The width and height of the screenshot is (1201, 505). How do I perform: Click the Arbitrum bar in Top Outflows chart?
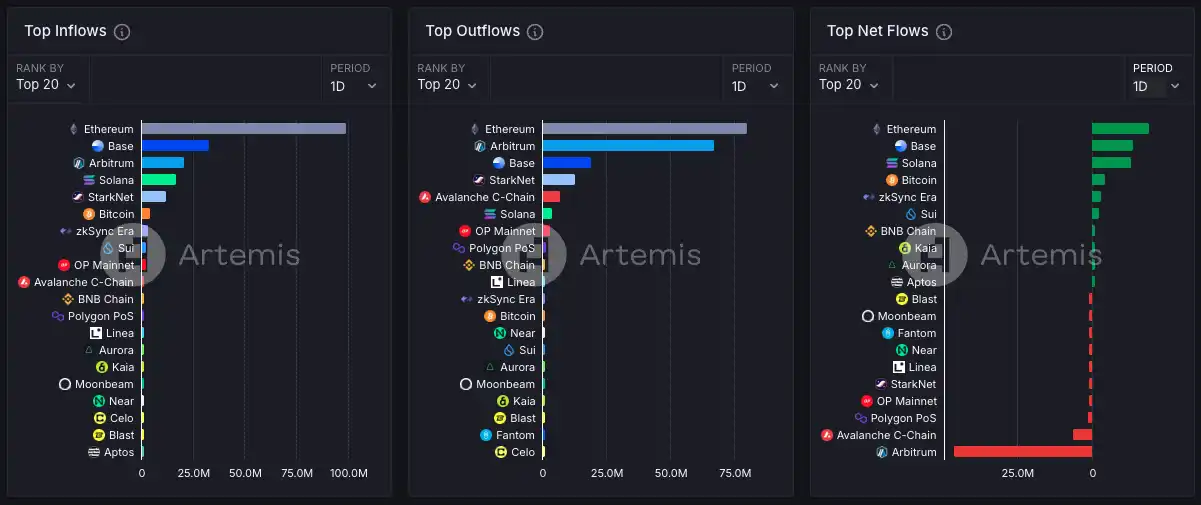(628, 146)
